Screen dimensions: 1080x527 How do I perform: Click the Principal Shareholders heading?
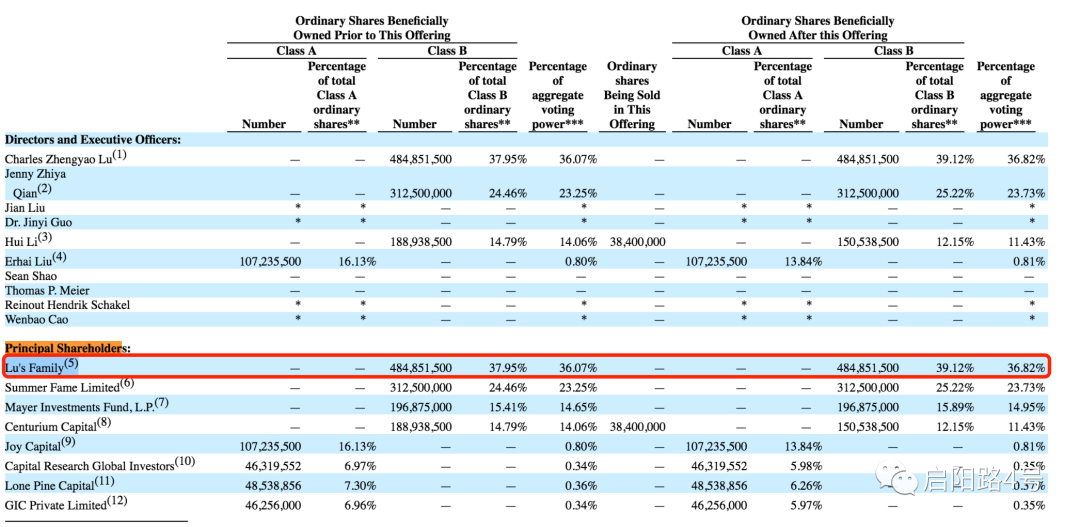[x=63, y=349]
